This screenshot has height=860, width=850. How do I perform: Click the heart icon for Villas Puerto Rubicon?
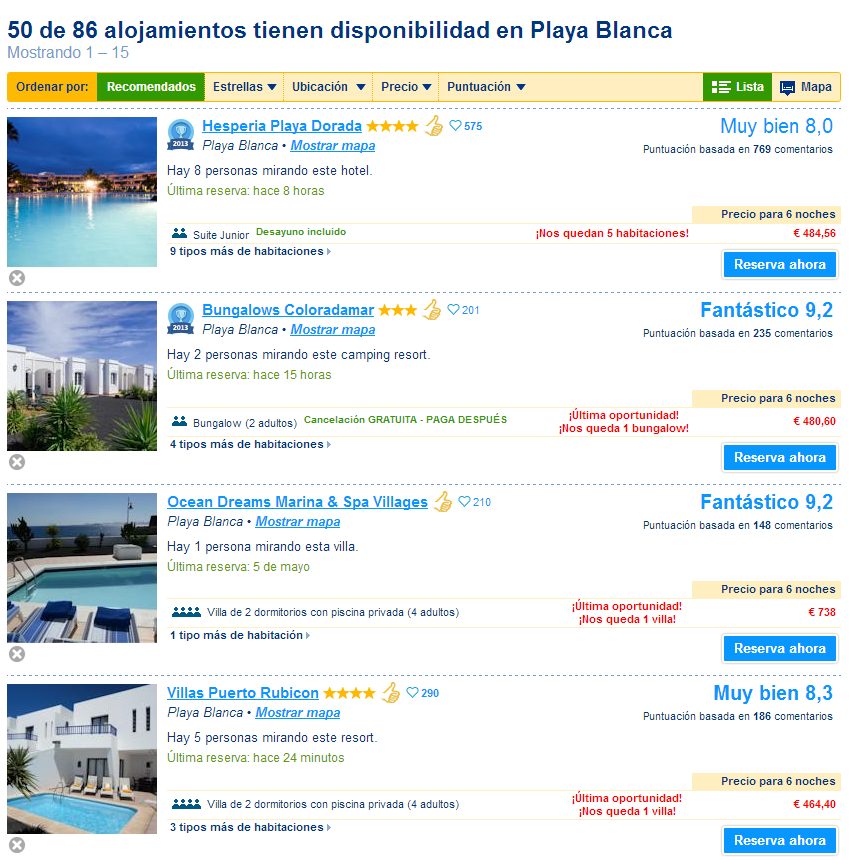412,693
